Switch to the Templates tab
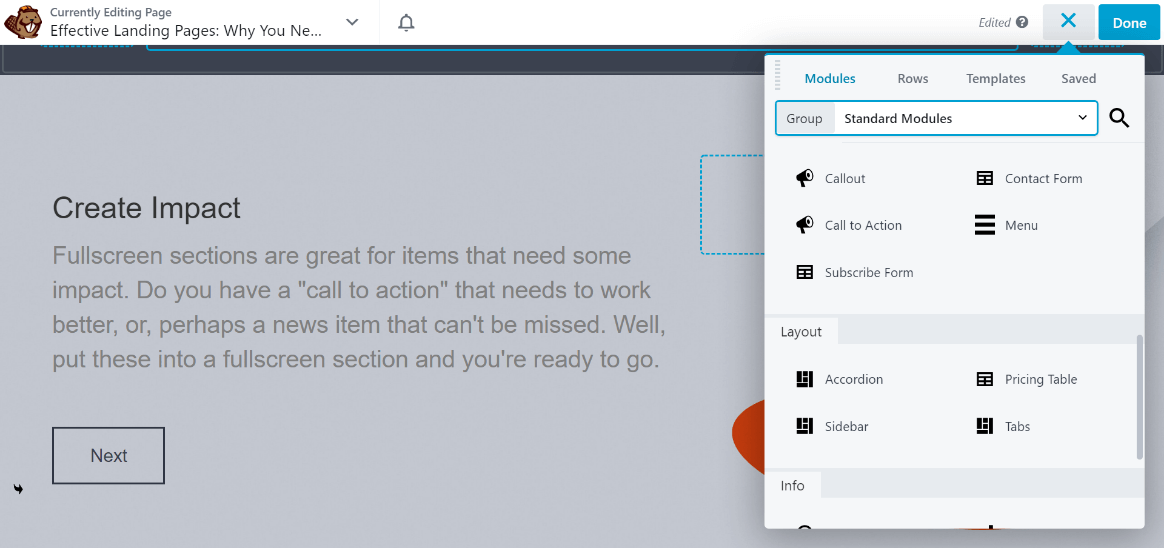Viewport: 1164px width, 548px height. [x=995, y=79]
